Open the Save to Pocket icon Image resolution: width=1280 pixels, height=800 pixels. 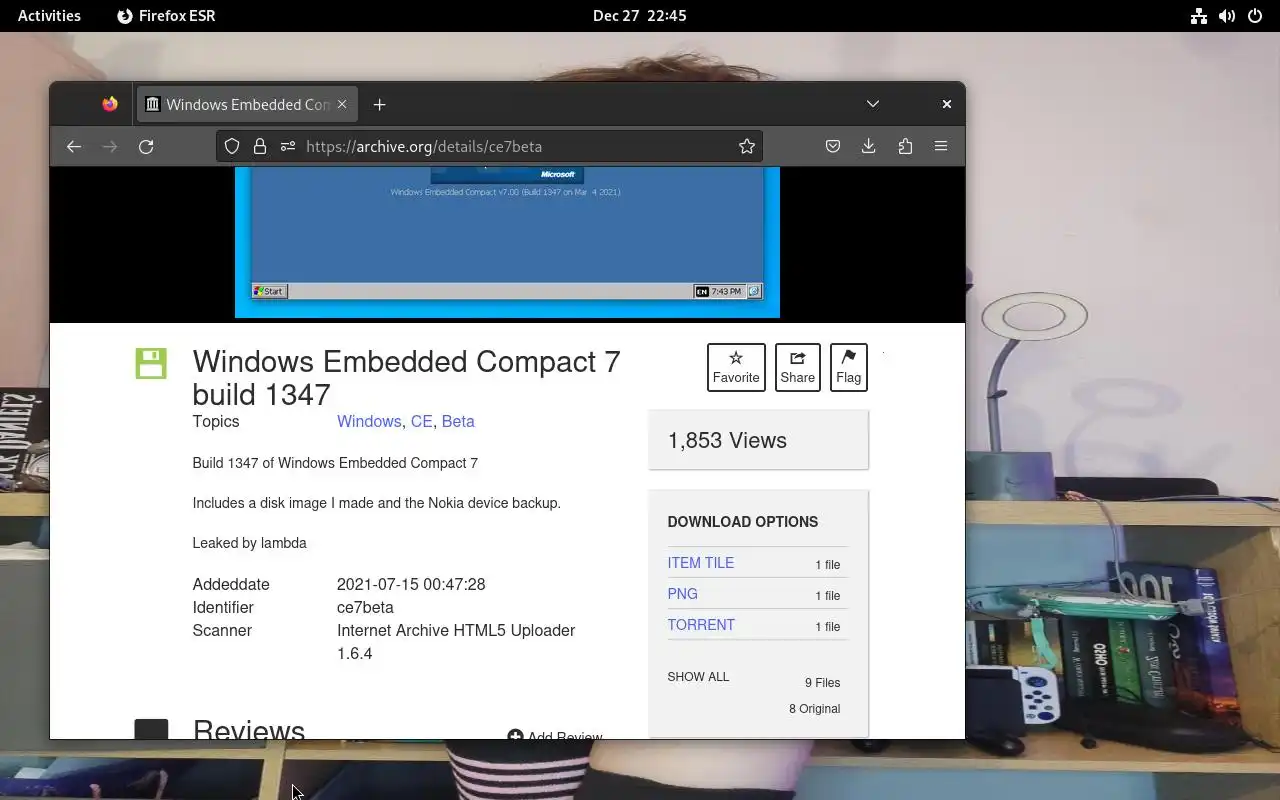point(833,146)
